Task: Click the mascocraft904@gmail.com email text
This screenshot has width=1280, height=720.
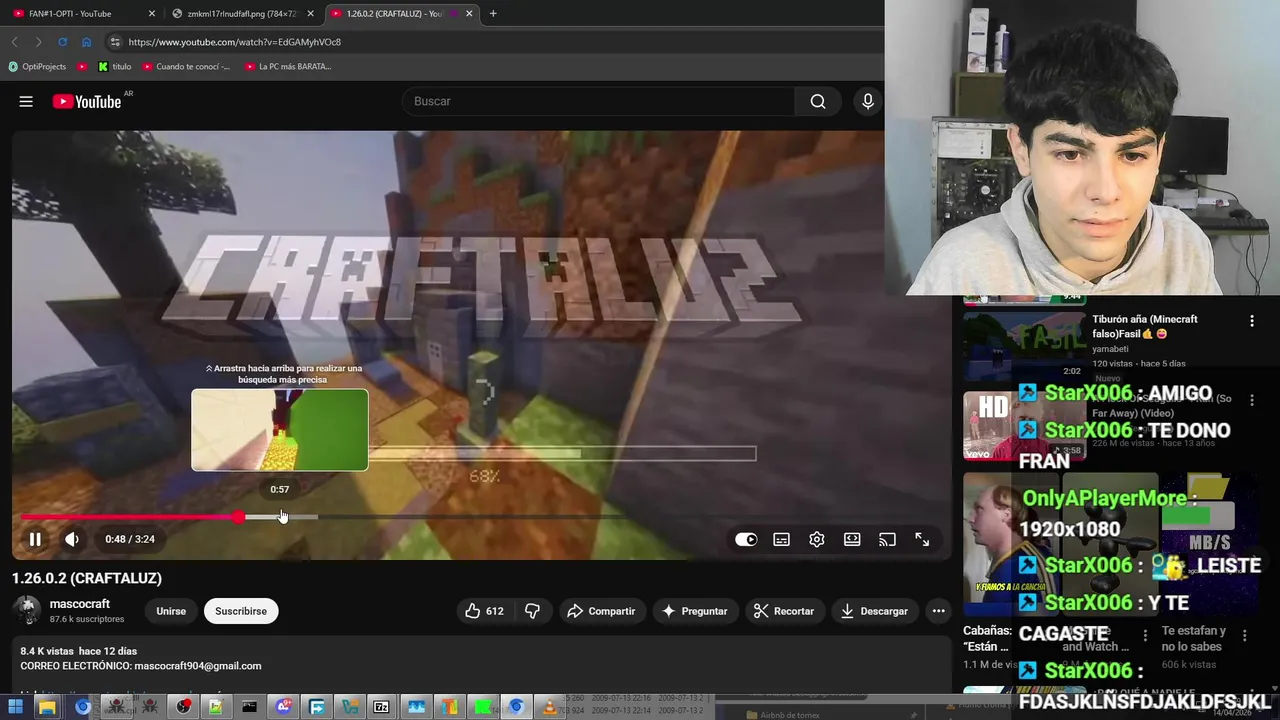Action: click(198, 666)
